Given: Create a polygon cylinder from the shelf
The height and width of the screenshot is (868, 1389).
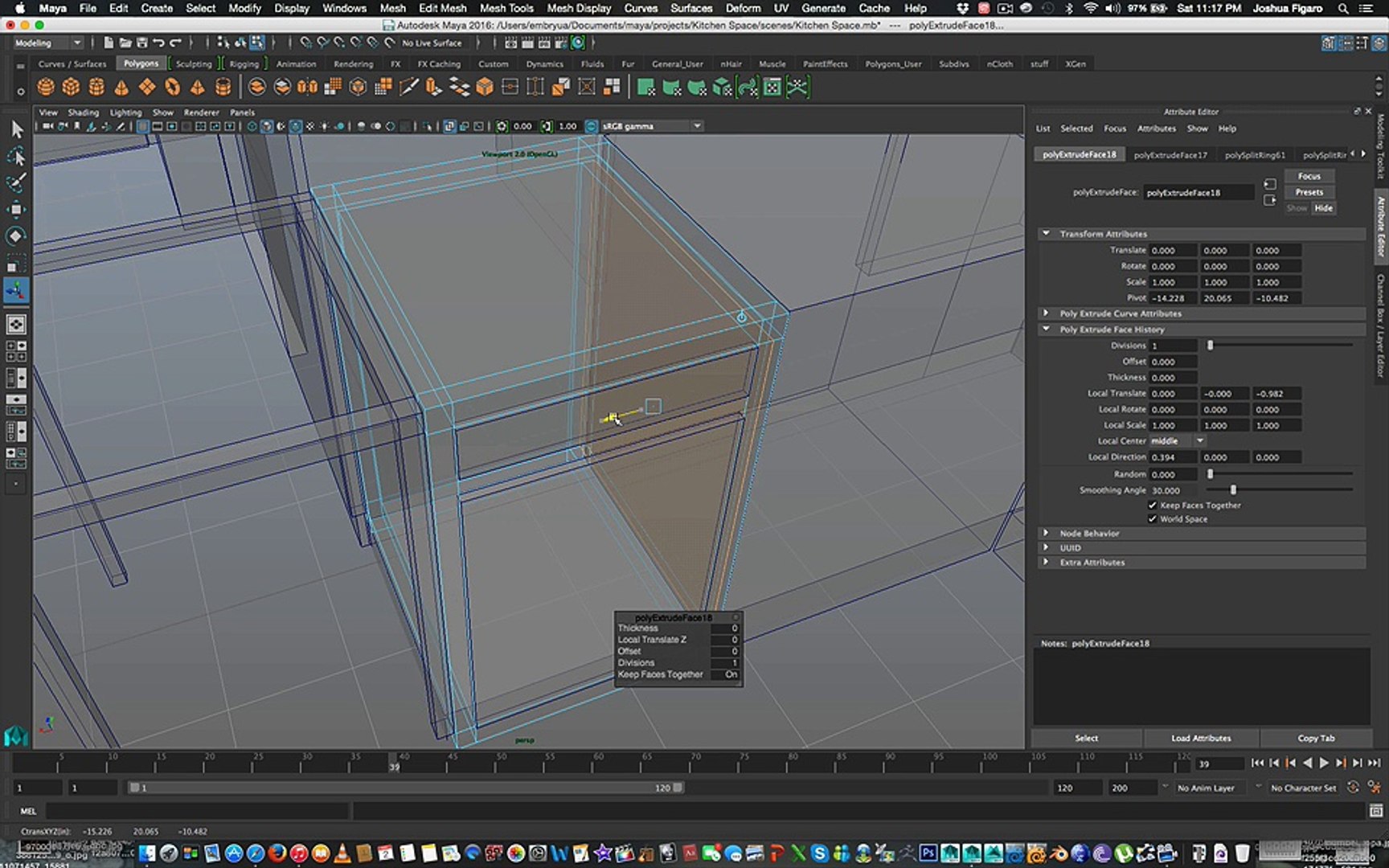Looking at the screenshot, I should click(96, 87).
